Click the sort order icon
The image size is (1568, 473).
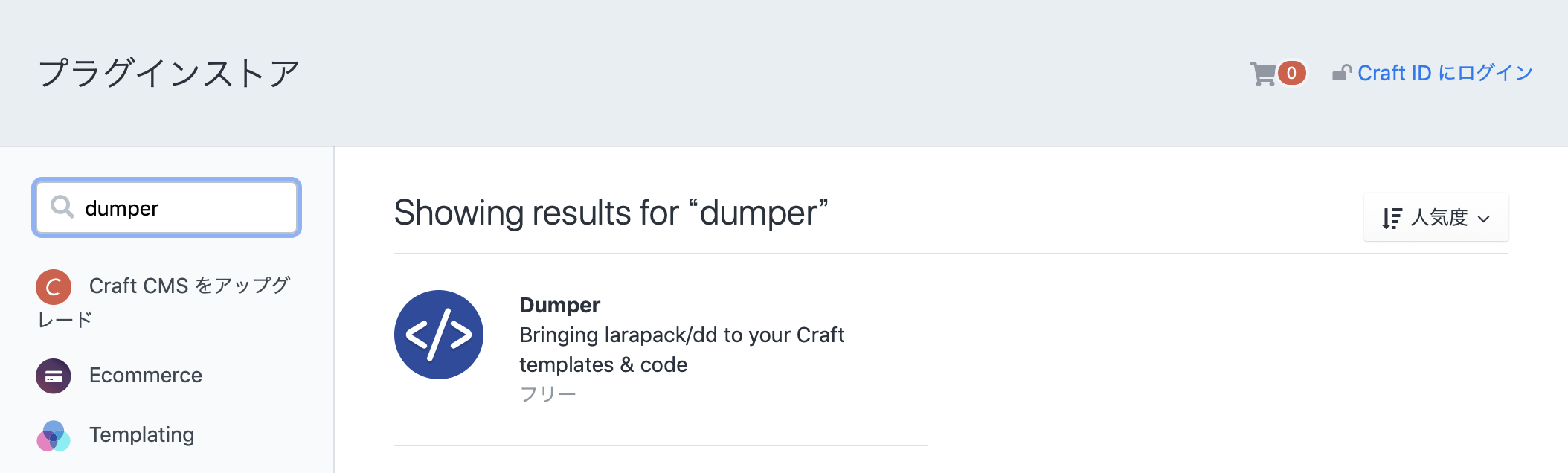click(x=1392, y=219)
